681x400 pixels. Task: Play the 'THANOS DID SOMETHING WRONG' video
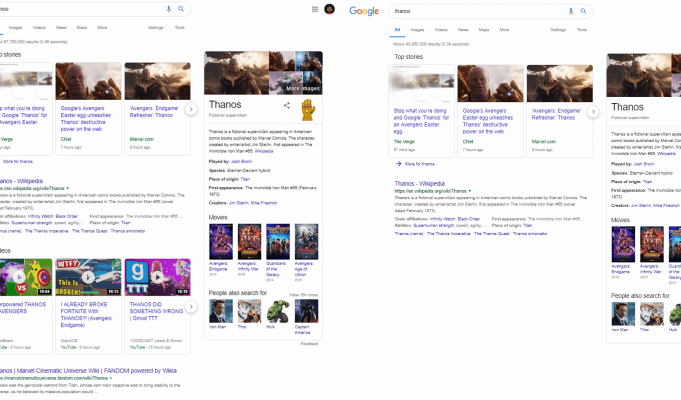tap(157, 277)
